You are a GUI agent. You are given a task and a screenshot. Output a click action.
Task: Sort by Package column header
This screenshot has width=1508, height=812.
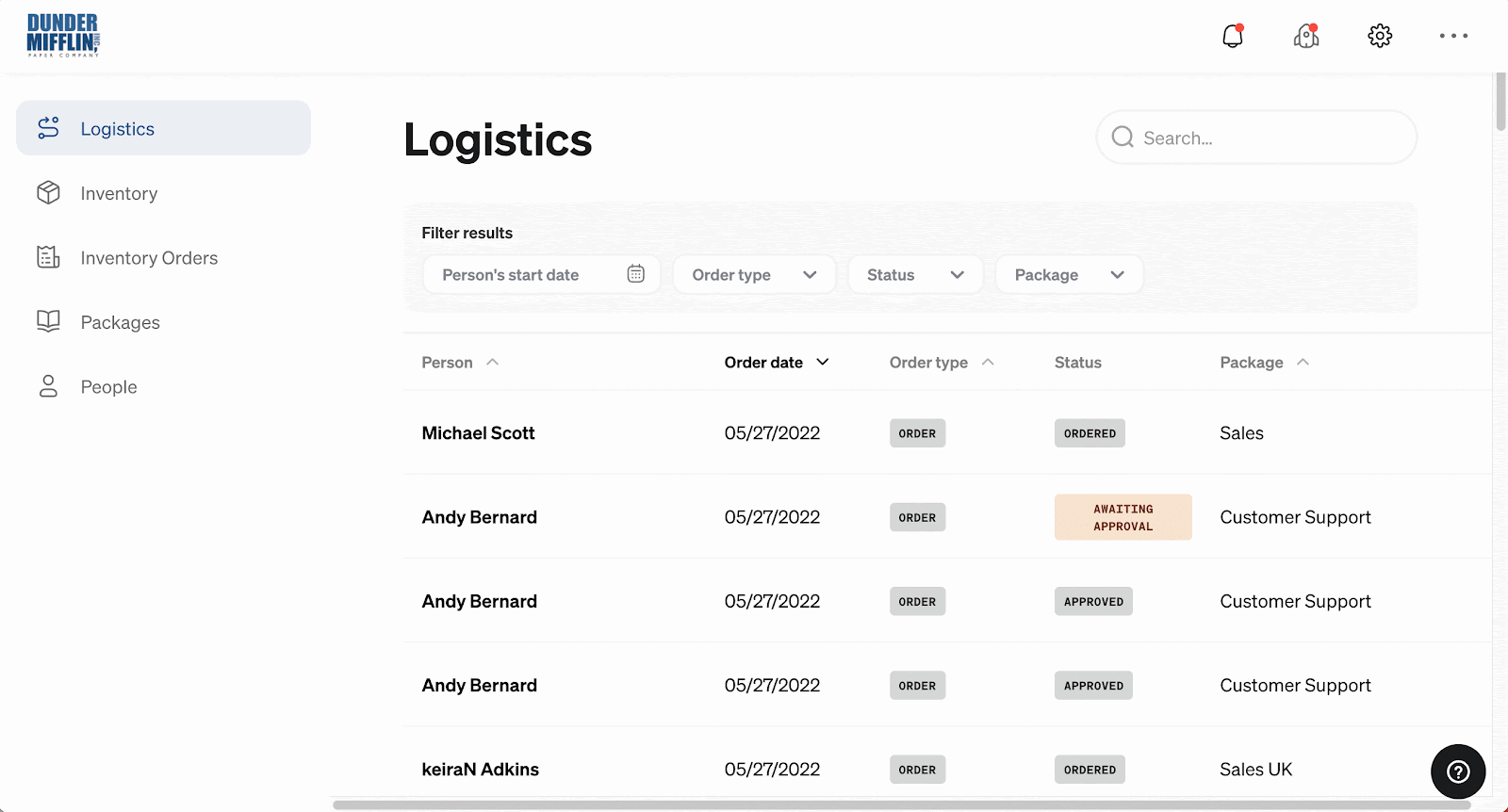(x=1264, y=363)
